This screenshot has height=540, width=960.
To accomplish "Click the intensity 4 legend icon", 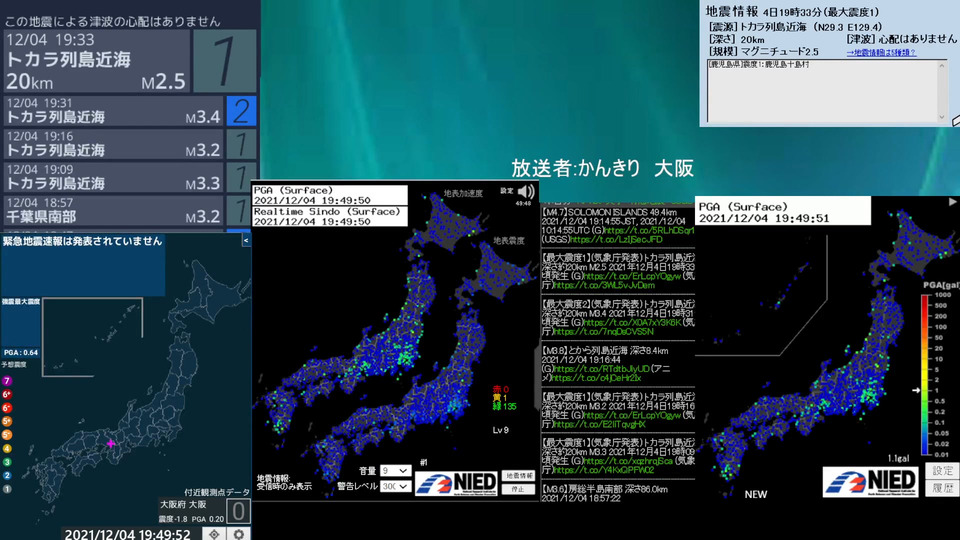I will coord(7,448).
